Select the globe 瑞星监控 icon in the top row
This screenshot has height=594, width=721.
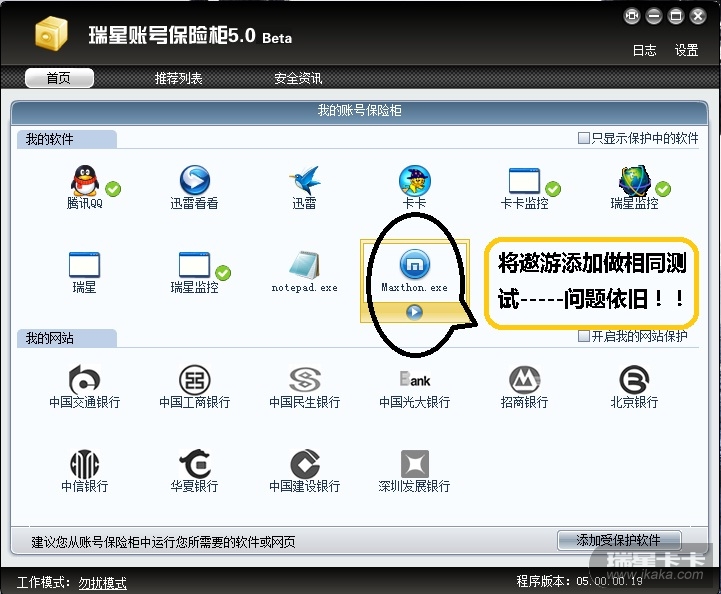[635, 181]
